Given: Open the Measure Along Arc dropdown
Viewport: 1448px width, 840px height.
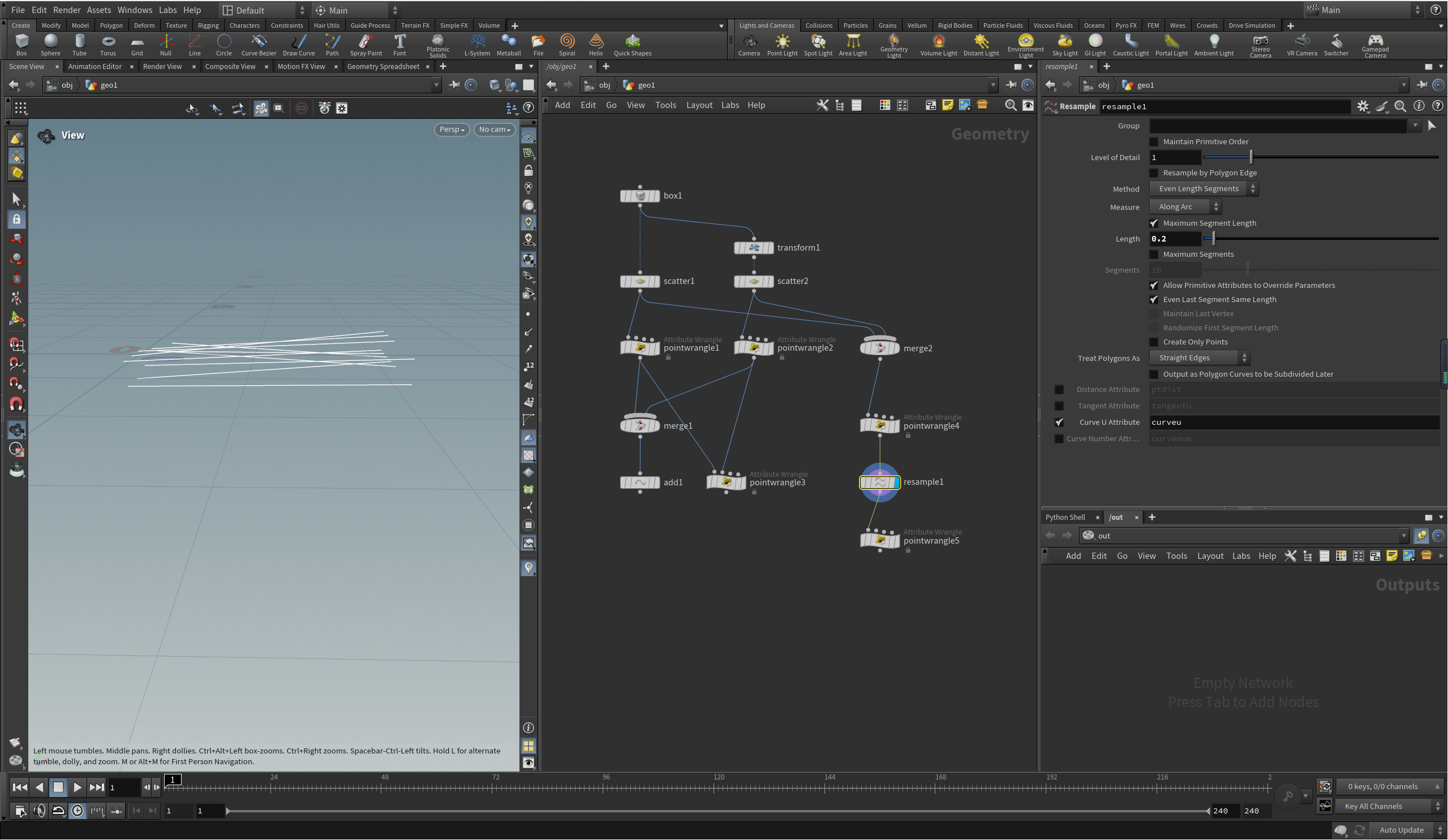Looking at the screenshot, I should 1185,207.
